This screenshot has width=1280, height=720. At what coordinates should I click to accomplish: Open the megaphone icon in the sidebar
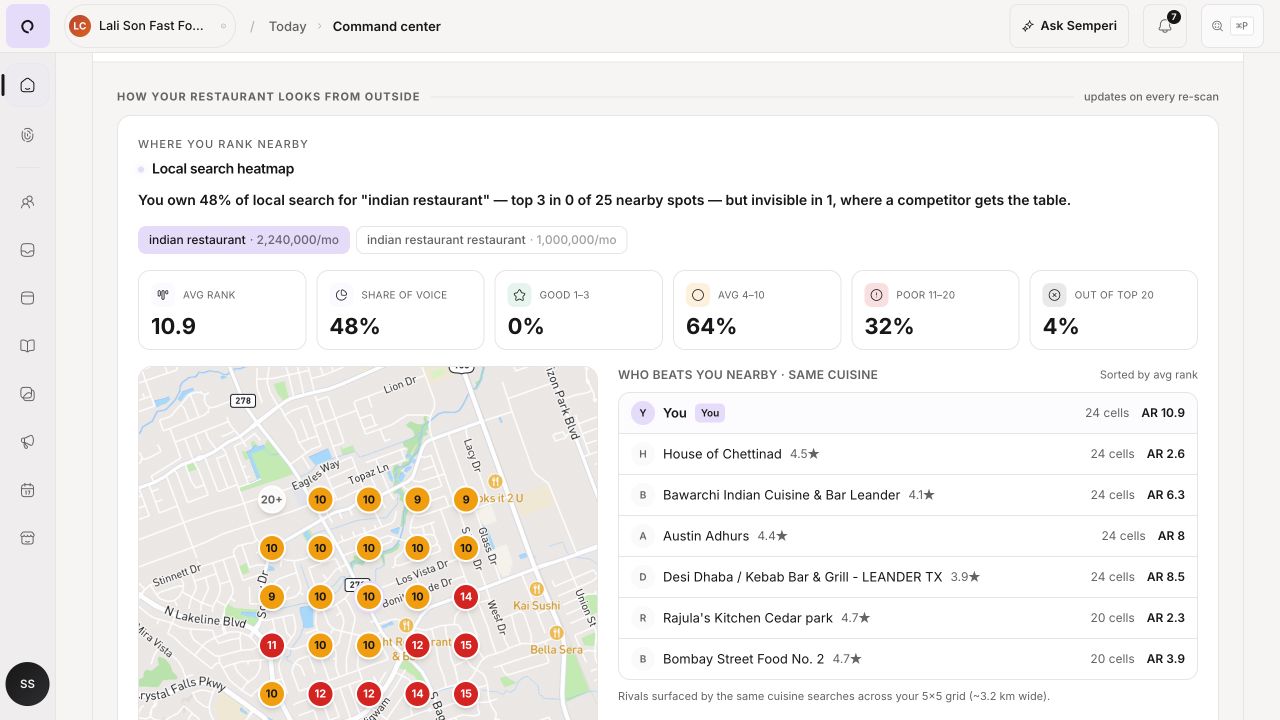point(28,442)
